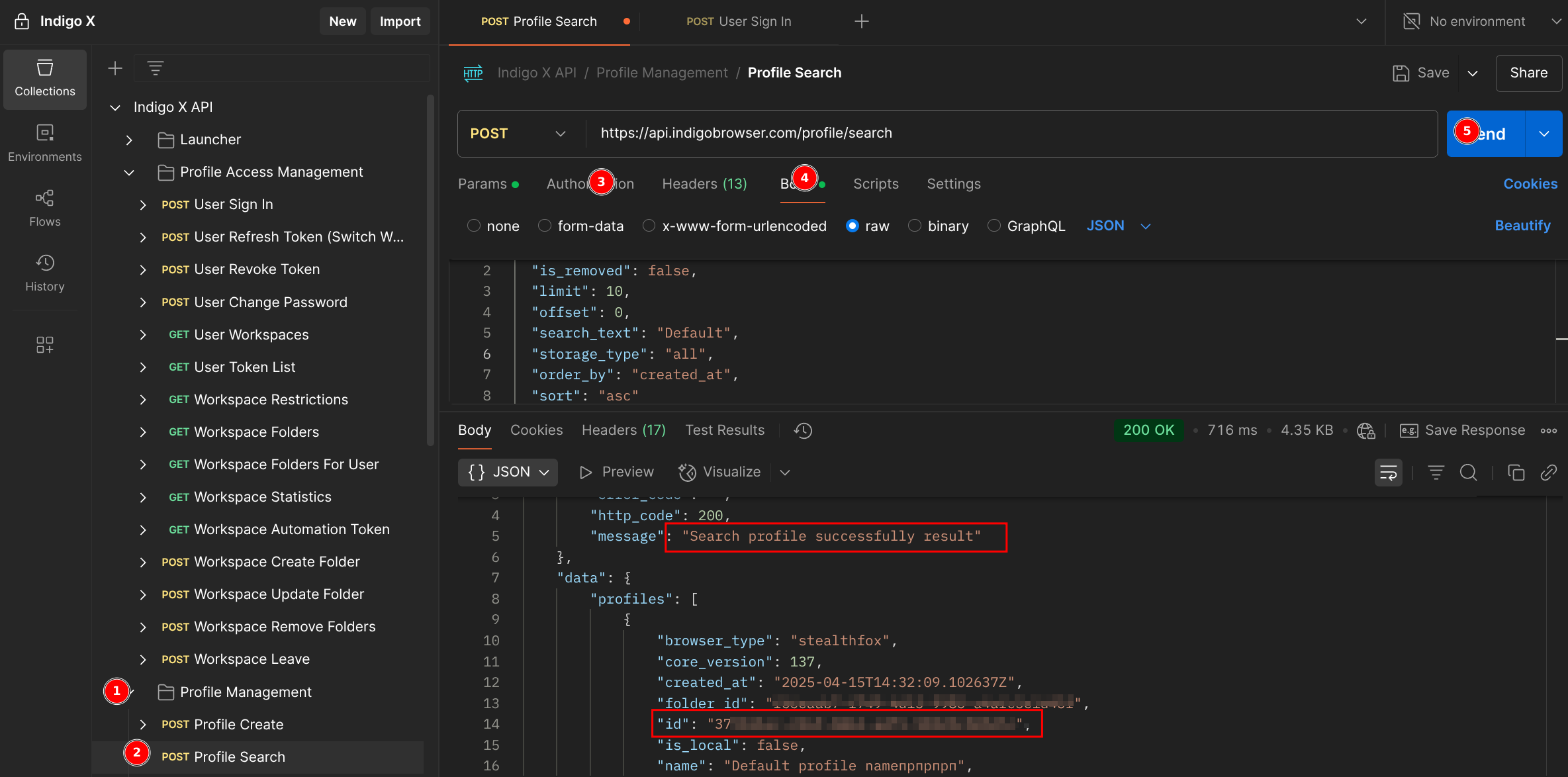Open the History sidebar panel

[x=44, y=273]
